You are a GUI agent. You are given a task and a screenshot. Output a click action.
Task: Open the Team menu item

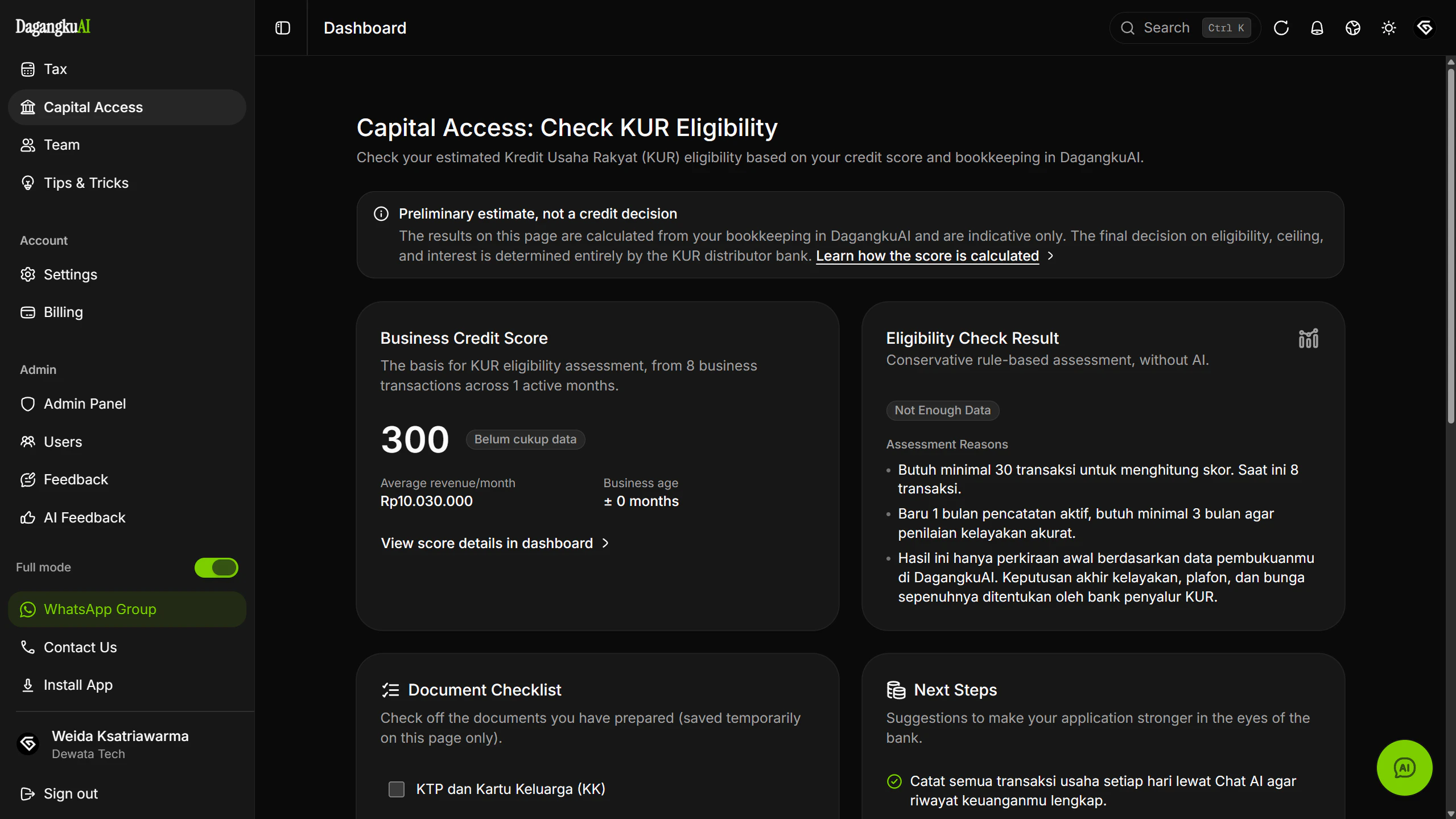(x=127, y=145)
